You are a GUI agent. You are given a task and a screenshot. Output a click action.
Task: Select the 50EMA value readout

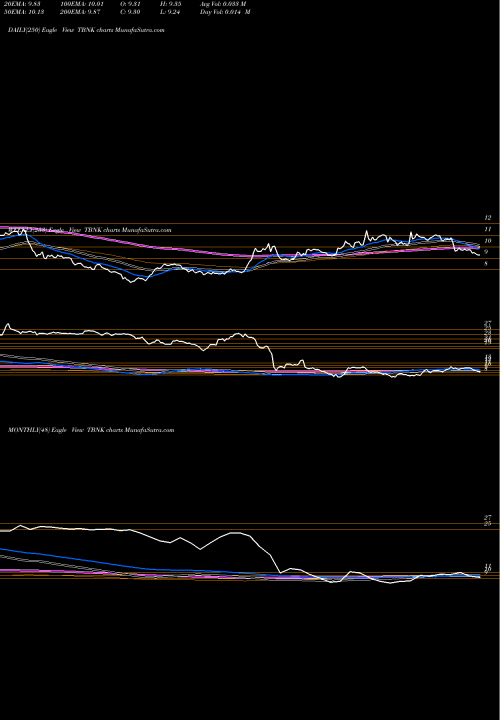[23, 12]
